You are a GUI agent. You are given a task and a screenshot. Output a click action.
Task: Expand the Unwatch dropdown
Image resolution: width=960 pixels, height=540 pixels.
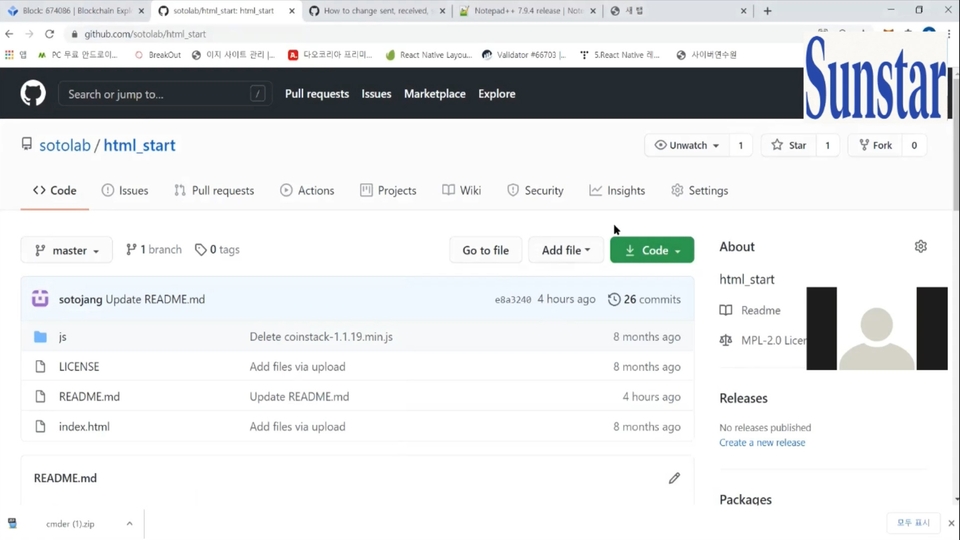[686, 145]
